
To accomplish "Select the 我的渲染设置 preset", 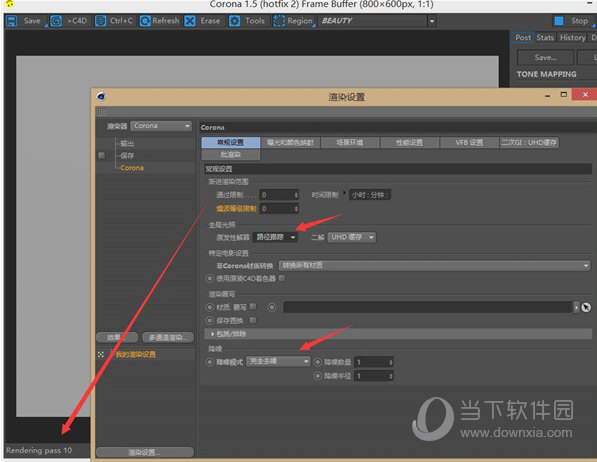I will click(x=136, y=355).
